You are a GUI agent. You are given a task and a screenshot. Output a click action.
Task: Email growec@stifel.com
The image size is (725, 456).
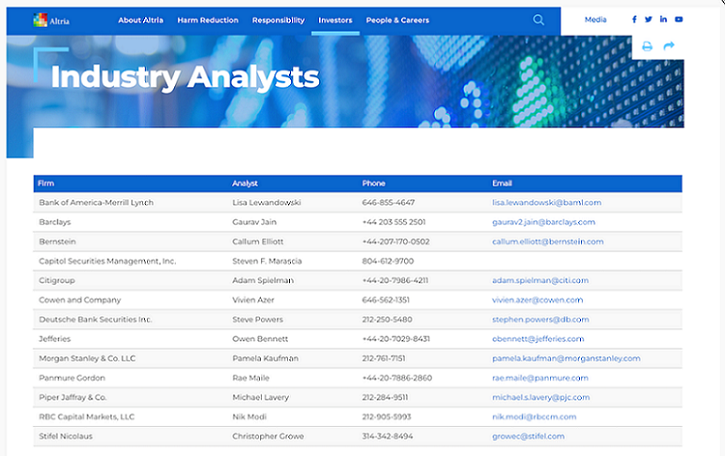click(528, 436)
